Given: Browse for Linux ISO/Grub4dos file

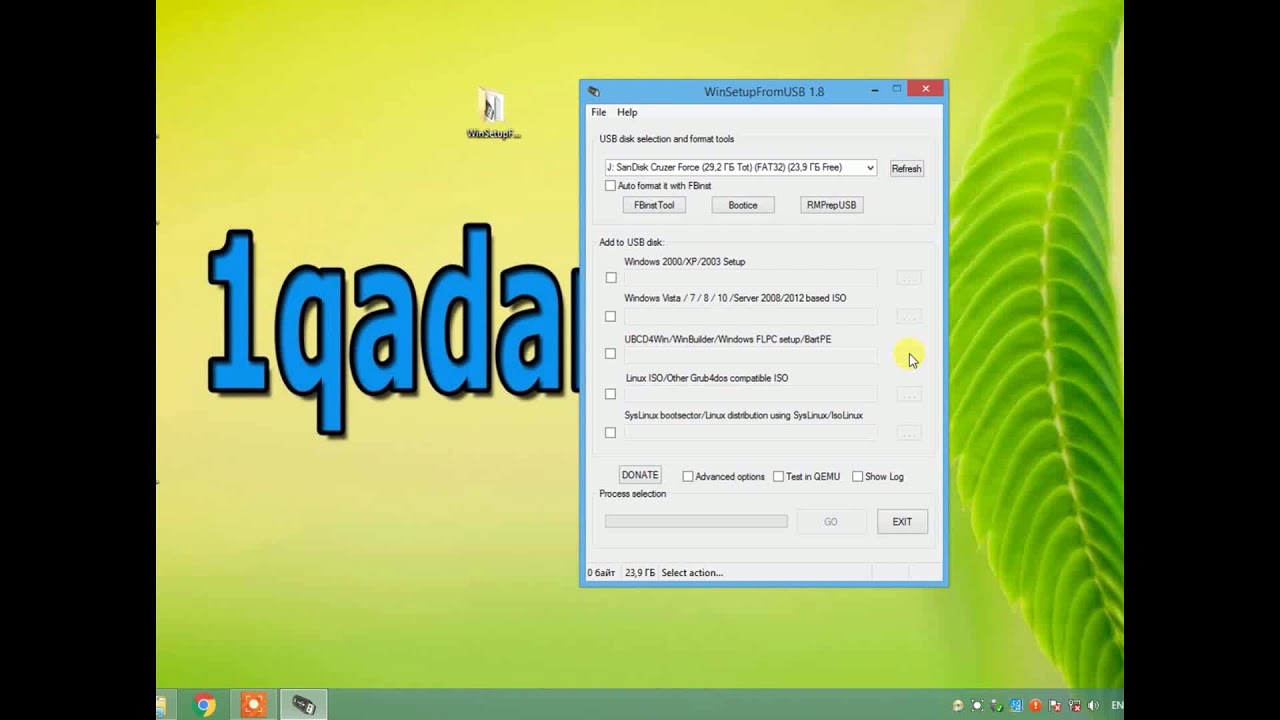Looking at the screenshot, I should [x=908, y=395].
